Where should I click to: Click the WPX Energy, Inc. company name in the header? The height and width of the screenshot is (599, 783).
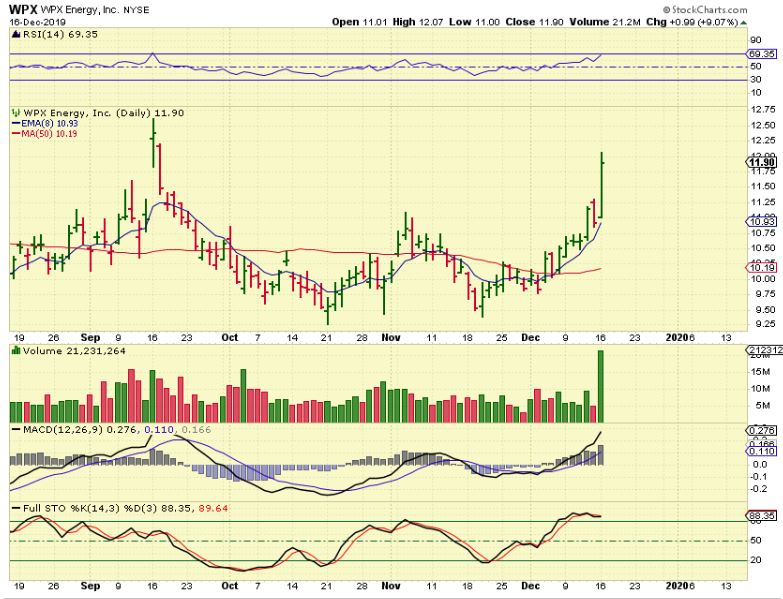(x=79, y=9)
